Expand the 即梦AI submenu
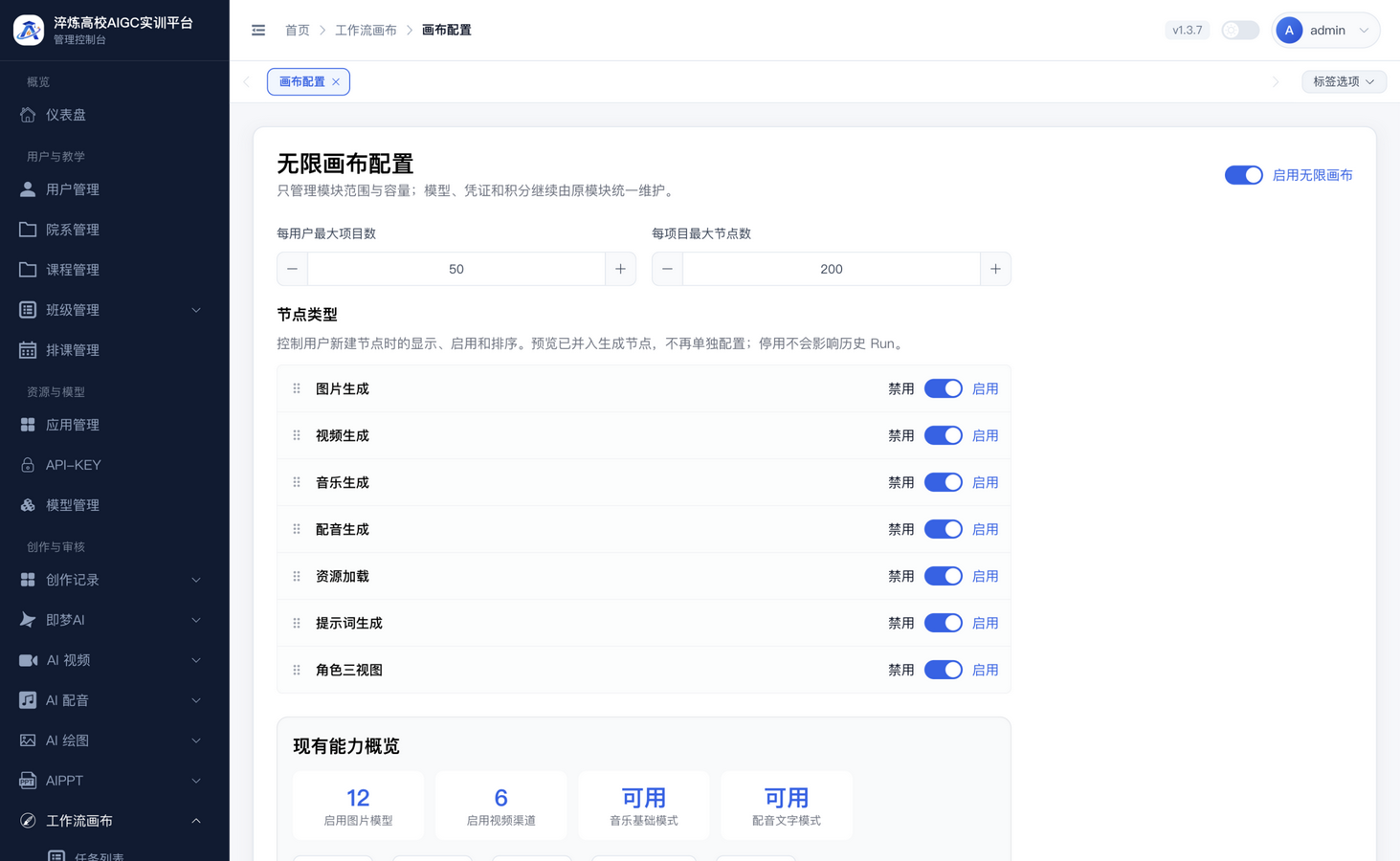This screenshot has width=1400, height=861. pyautogui.click(x=196, y=620)
